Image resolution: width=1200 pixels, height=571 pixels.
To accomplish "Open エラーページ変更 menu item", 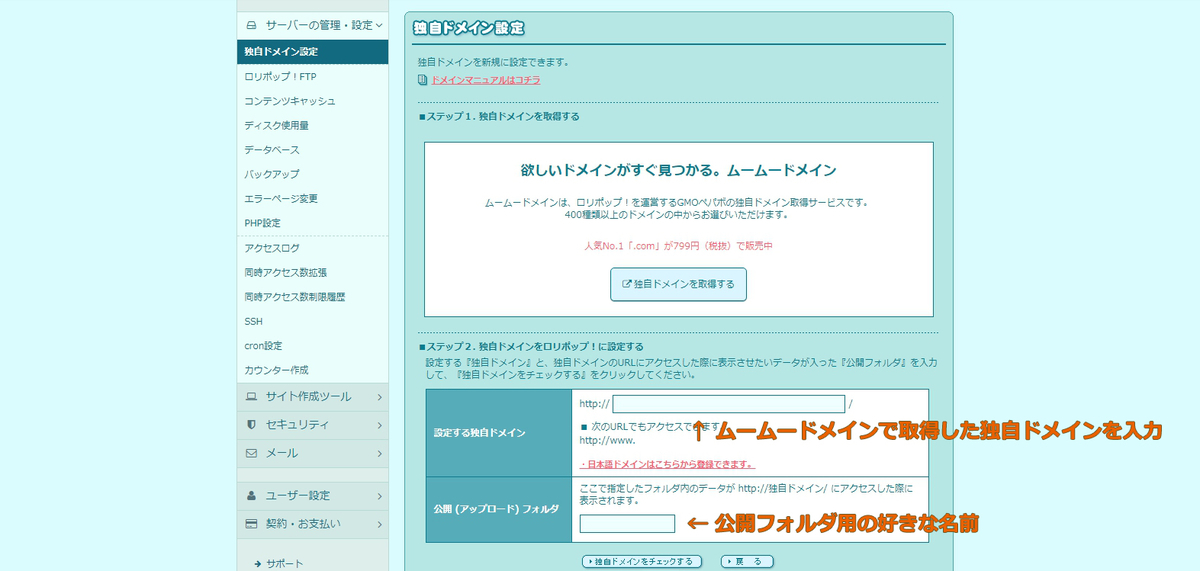I will (312, 199).
